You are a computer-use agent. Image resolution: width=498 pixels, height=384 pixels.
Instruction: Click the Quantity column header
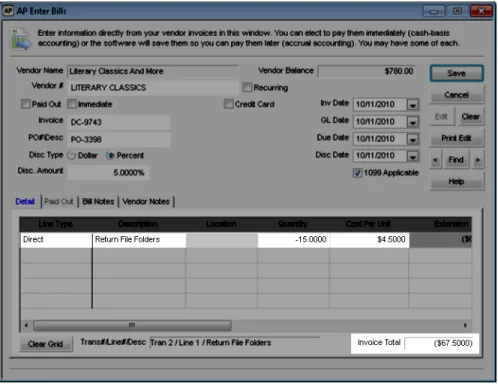coord(293,224)
